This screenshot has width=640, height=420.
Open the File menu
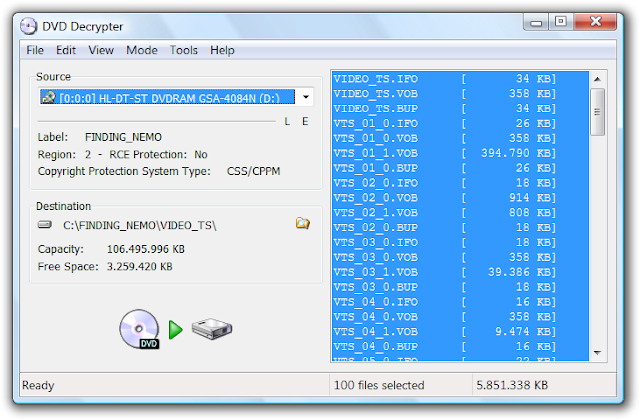(35, 50)
